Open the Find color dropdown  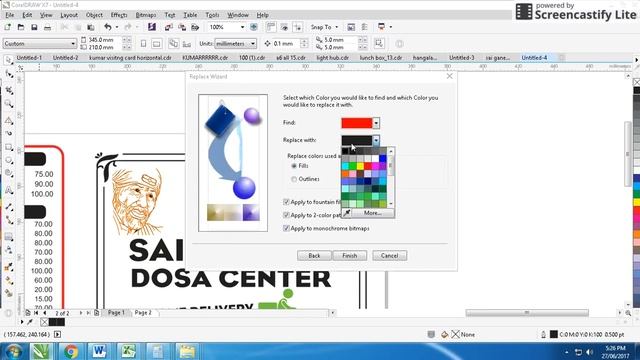click(x=376, y=123)
